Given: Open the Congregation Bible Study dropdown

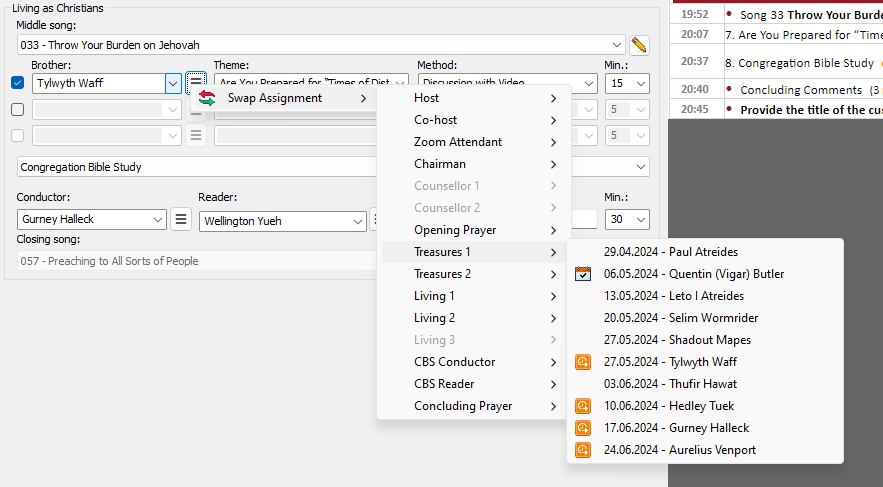Looking at the screenshot, I should [x=640, y=167].
